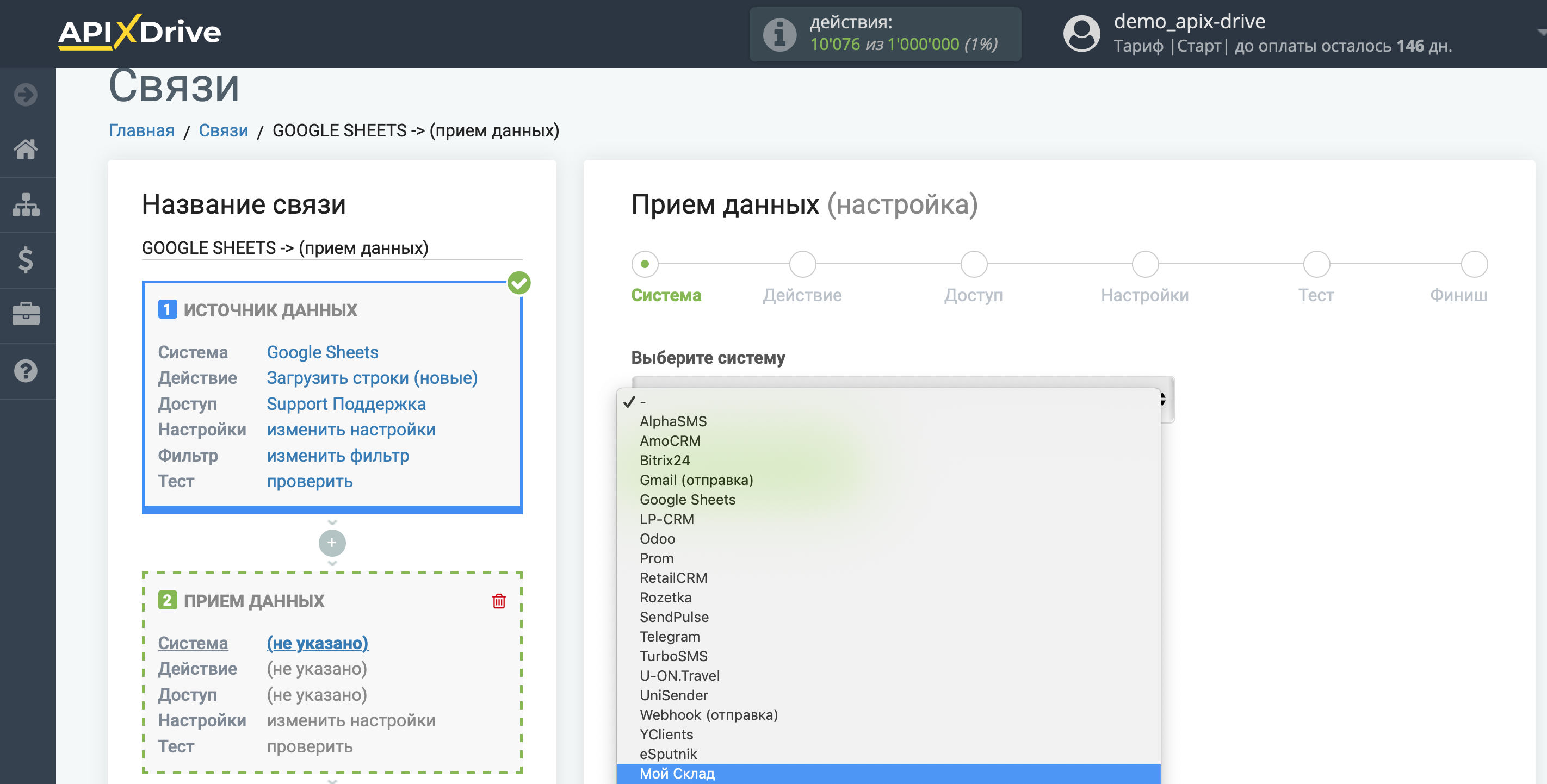Image resolution: width=1547 pixels, height=784 pixels.
Task: Click the APIXDrive logo
Action: click(139, 32)
